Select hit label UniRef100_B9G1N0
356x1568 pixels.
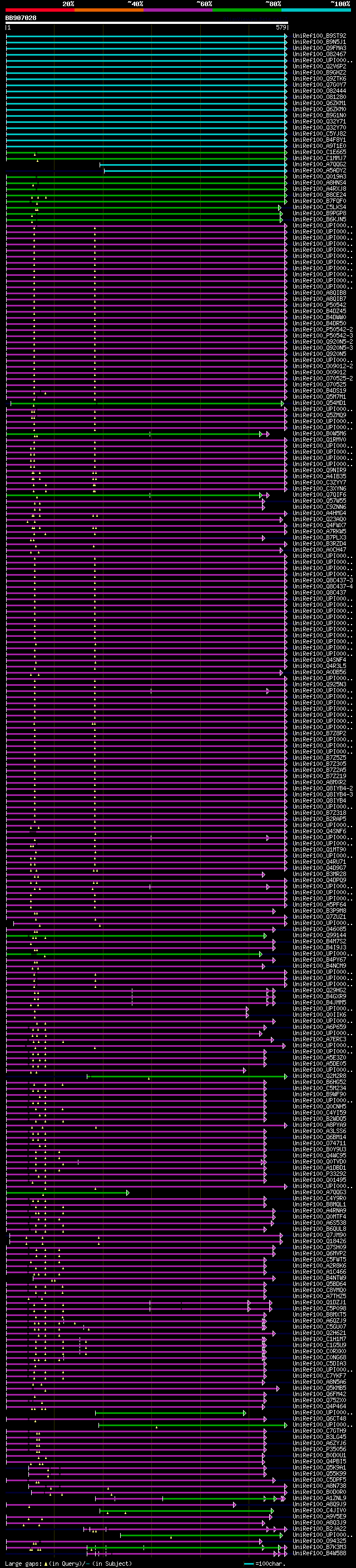tap(319, 116)
